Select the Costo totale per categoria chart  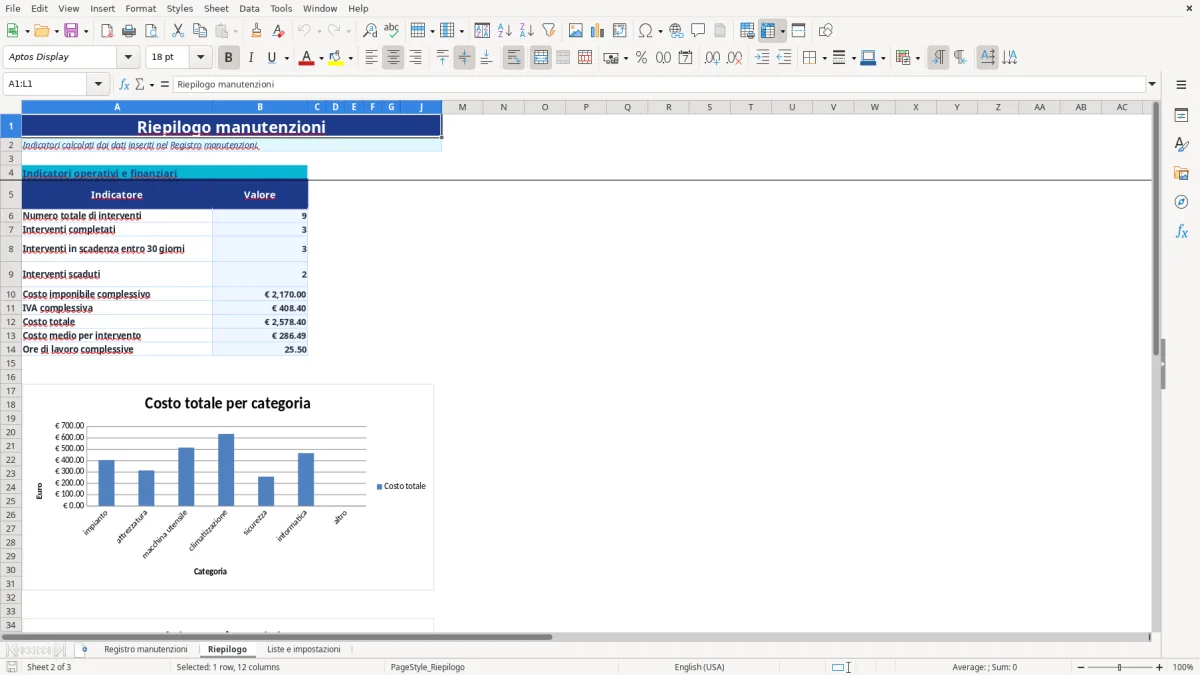(228, 487)
